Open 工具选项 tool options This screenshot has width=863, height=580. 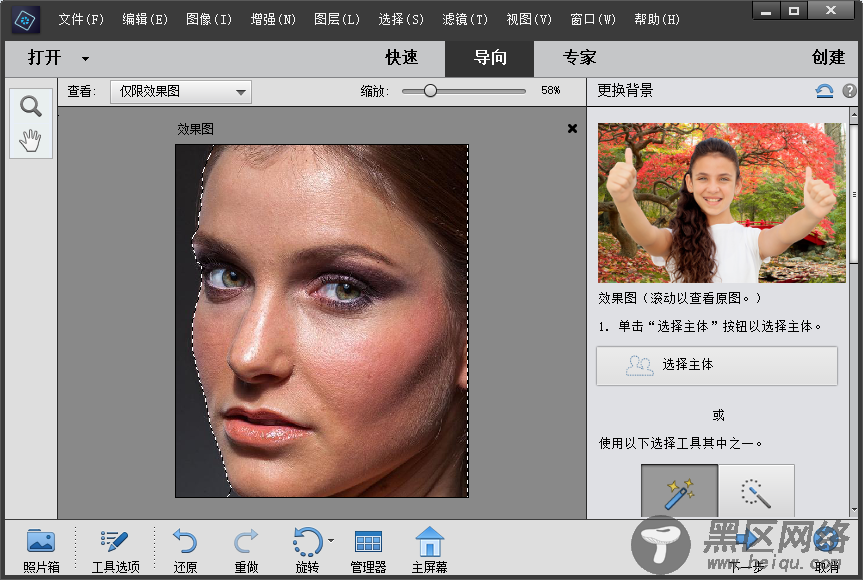pyautogui.click(x=116, y=550)
